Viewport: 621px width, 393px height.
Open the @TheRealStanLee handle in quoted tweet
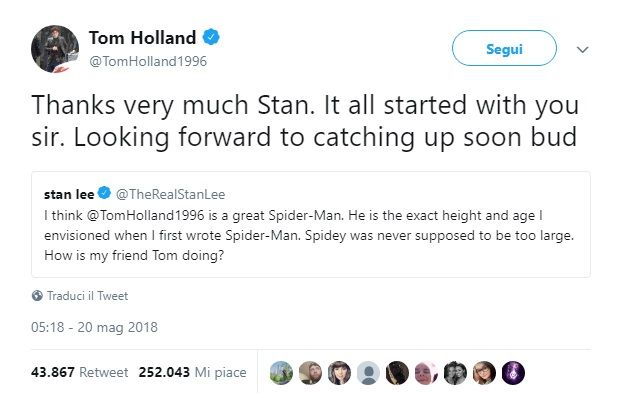170,194
